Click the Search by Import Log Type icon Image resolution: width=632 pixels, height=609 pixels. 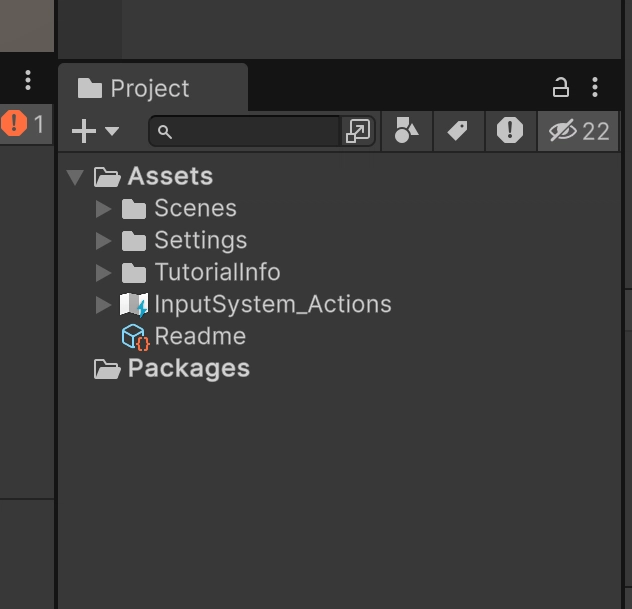click(510, 131)
